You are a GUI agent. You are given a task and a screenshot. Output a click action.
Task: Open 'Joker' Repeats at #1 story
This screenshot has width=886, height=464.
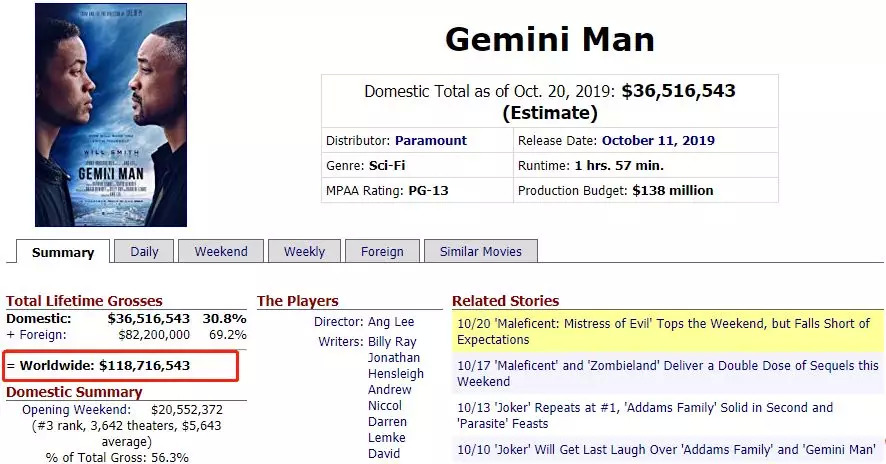point(645,415)
